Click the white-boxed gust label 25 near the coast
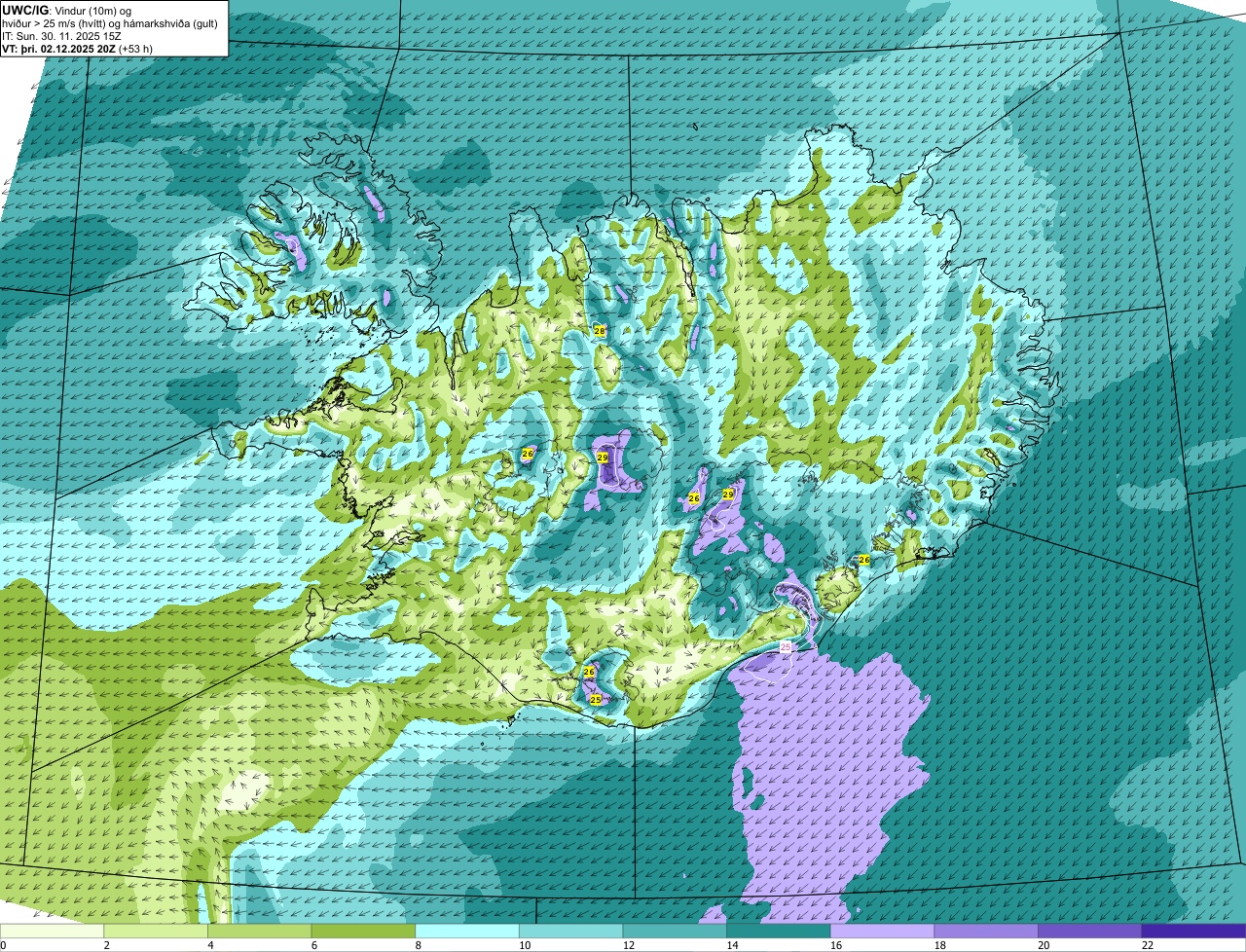The image size is (1246, 952). pyautogui.click(x=786, y=646)
